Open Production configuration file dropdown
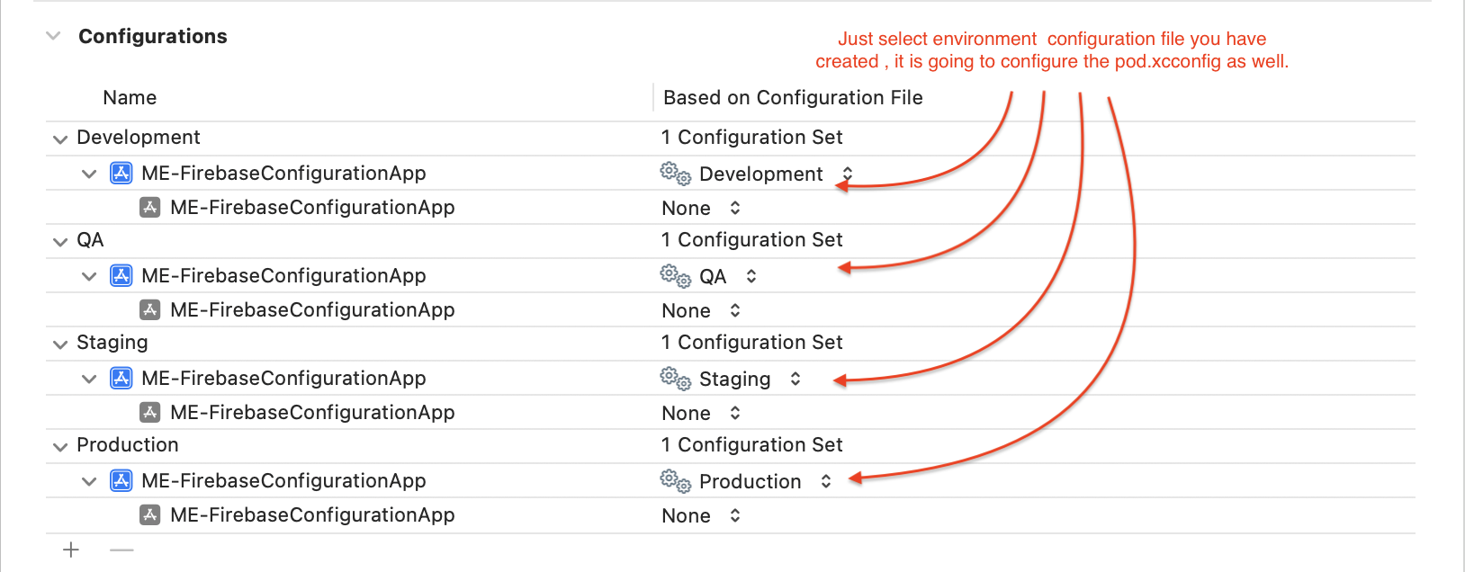The width and height of the screenshot is (1465, 572). (x=826, y=481)
